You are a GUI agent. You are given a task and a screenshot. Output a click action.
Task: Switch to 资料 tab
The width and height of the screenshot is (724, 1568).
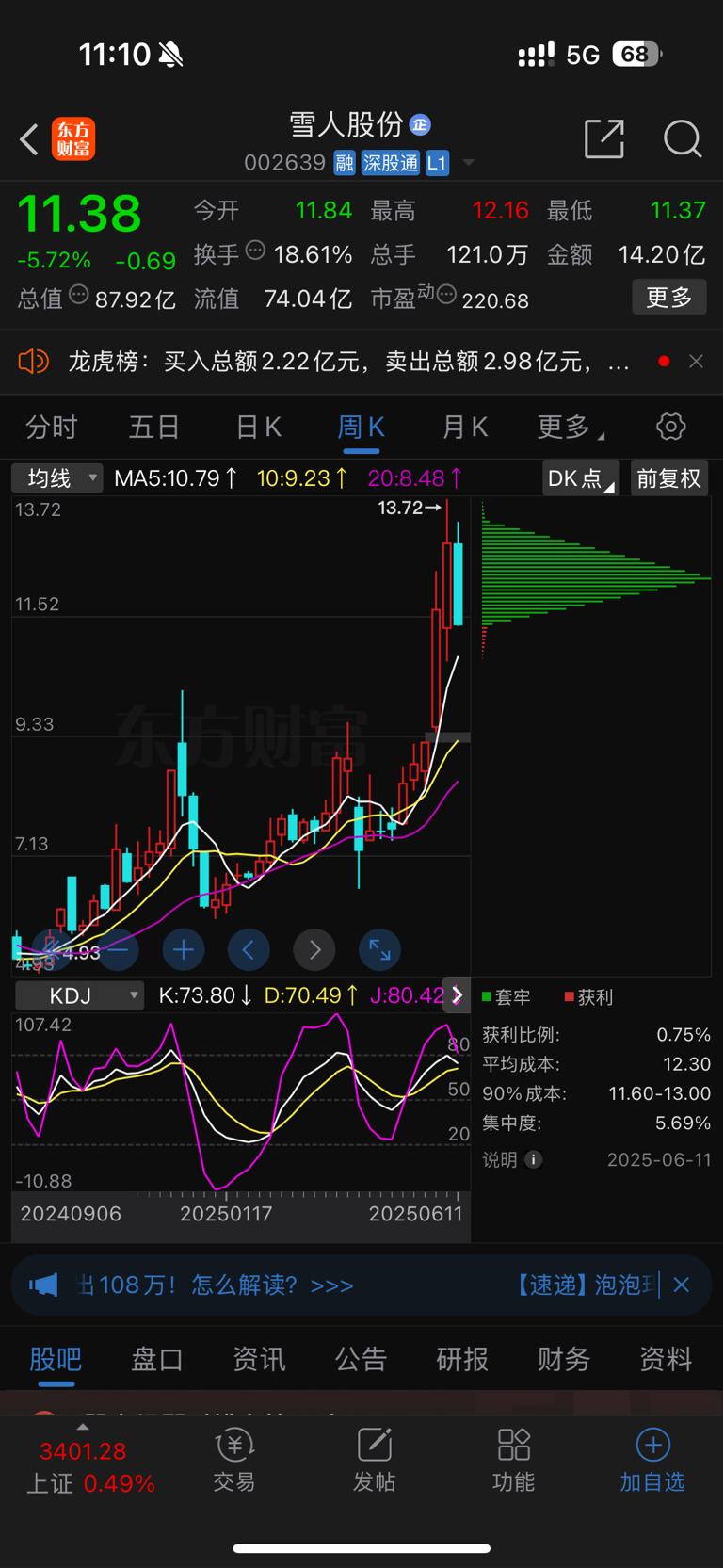[666, 1359]
